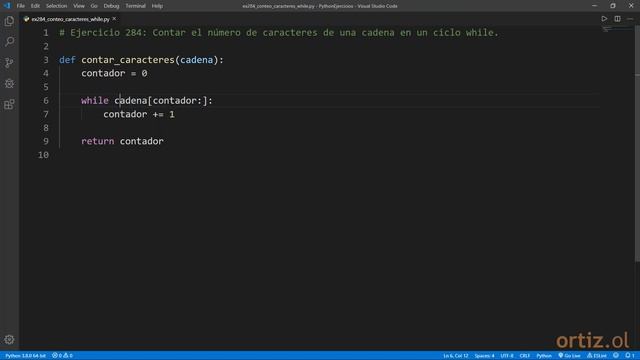Image resolution: width=640 pixels, height=360 pixels.
Task: Open the Debug menu
Action: pos(111,6)
